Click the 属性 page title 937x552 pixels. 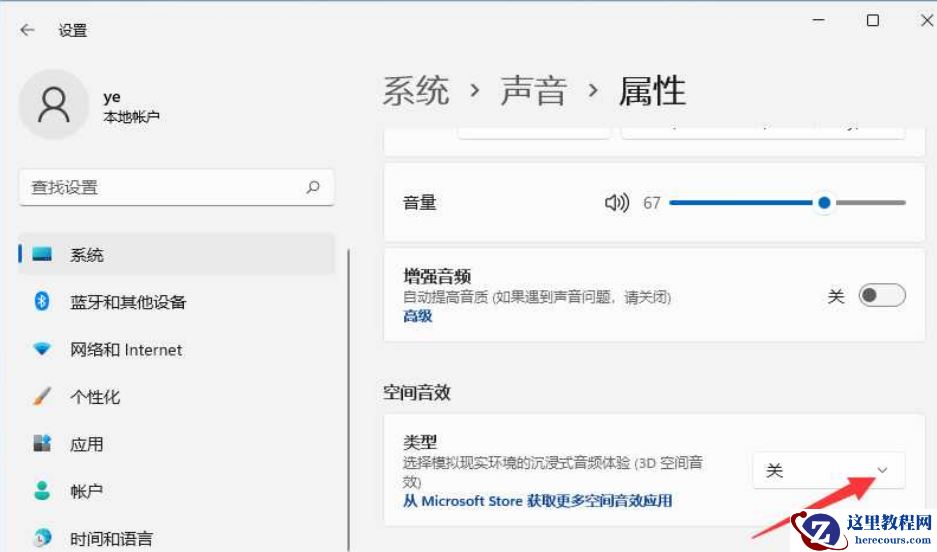pos(652,91)
